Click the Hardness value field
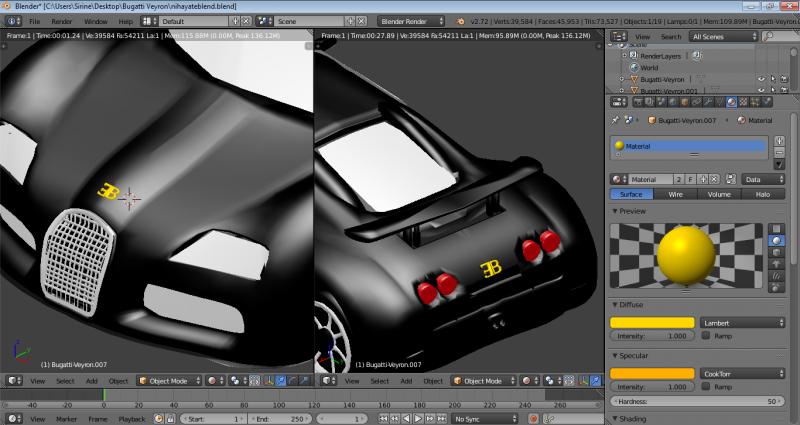800x425 pixels. 697,400
